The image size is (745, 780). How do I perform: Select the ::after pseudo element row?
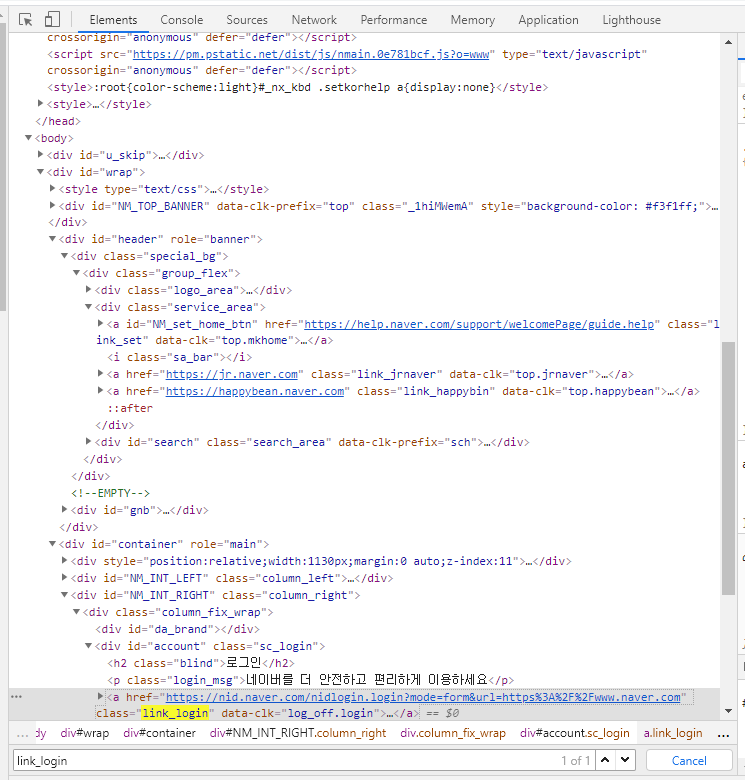[x=130, y=408]
